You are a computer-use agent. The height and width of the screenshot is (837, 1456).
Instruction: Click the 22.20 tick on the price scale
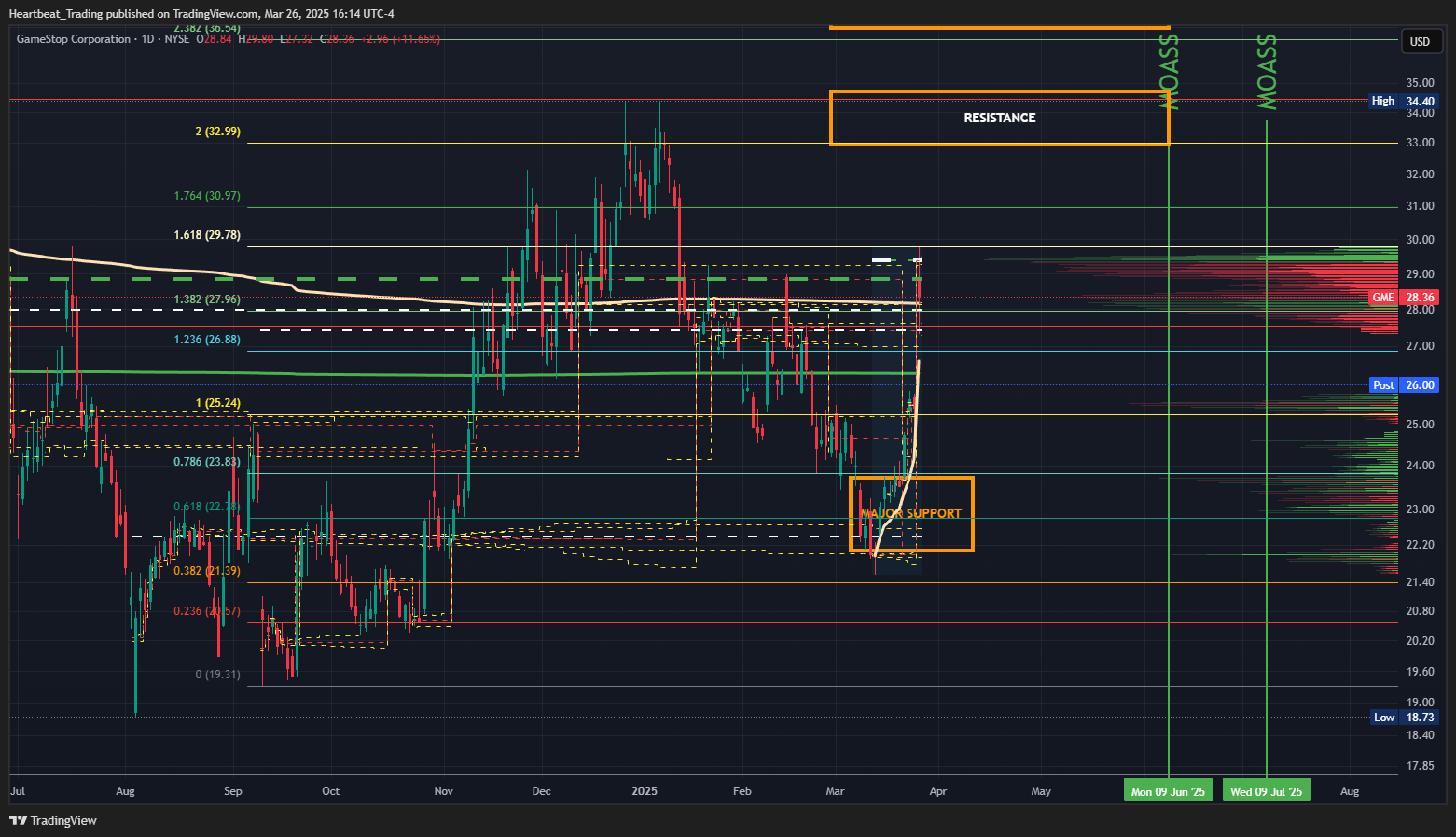(1421, 545)
